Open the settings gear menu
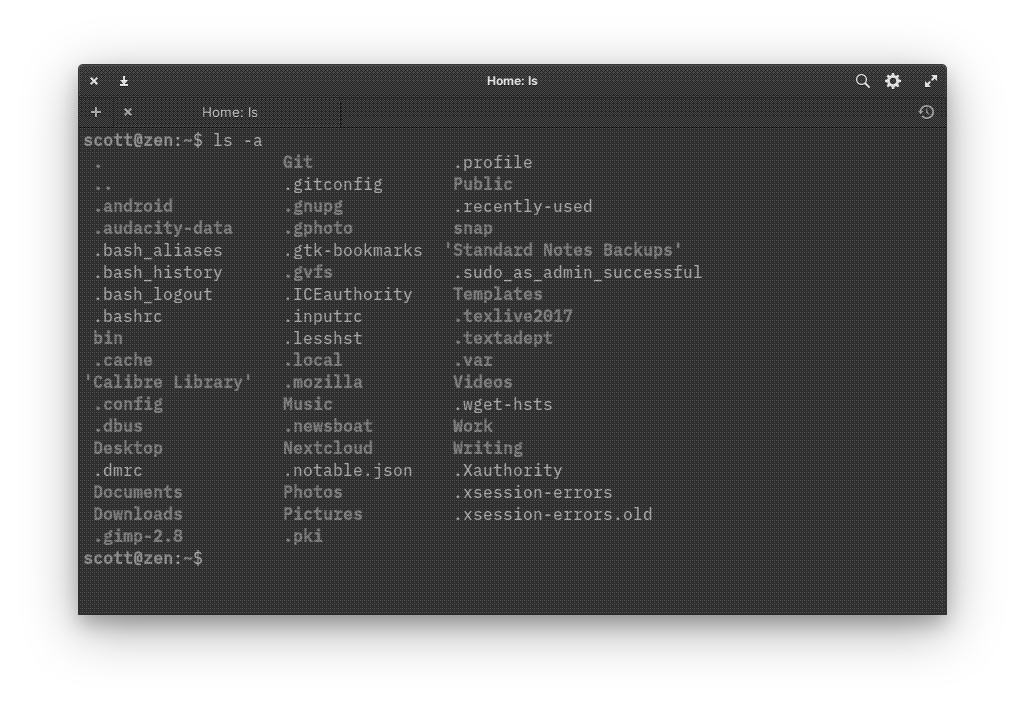 pos(893,81)
